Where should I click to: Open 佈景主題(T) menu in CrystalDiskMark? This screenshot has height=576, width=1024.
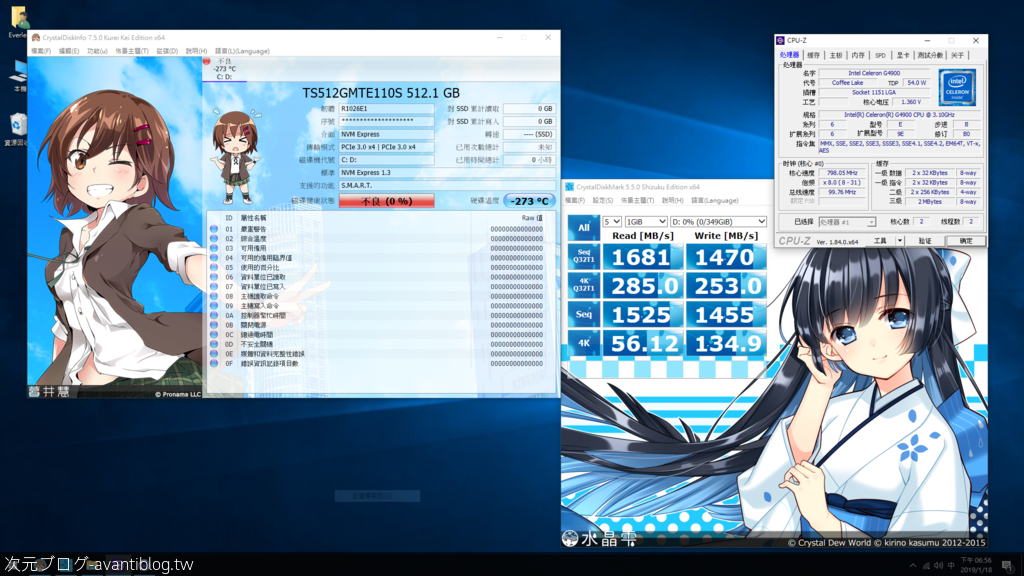[x=637, y=200]
